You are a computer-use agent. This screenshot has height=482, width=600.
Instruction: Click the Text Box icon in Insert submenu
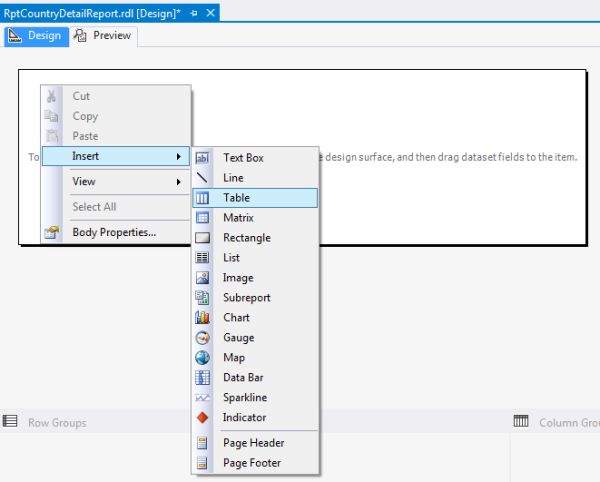click(202, 158)
